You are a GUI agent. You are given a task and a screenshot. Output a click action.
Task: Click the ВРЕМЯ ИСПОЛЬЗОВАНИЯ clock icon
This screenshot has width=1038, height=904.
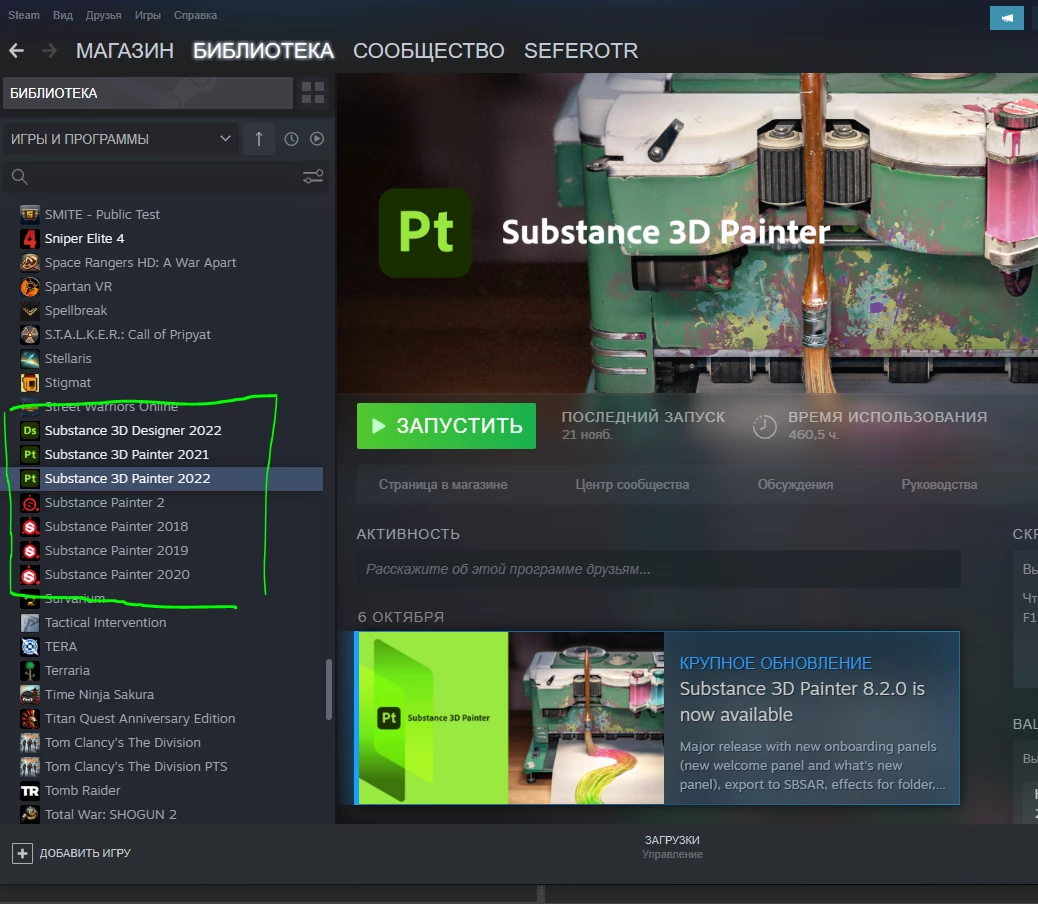pyautogui.click(x=765, y=426)
